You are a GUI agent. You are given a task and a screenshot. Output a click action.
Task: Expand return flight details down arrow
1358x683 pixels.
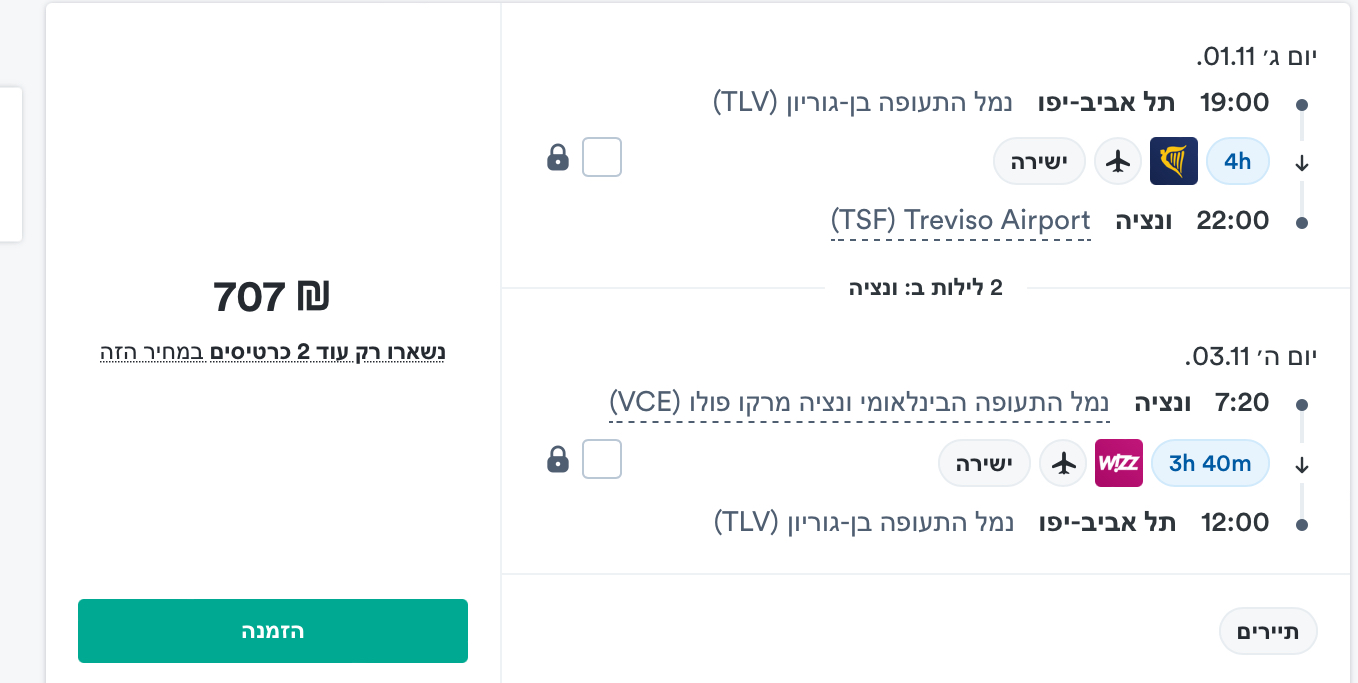(1301, 465)
